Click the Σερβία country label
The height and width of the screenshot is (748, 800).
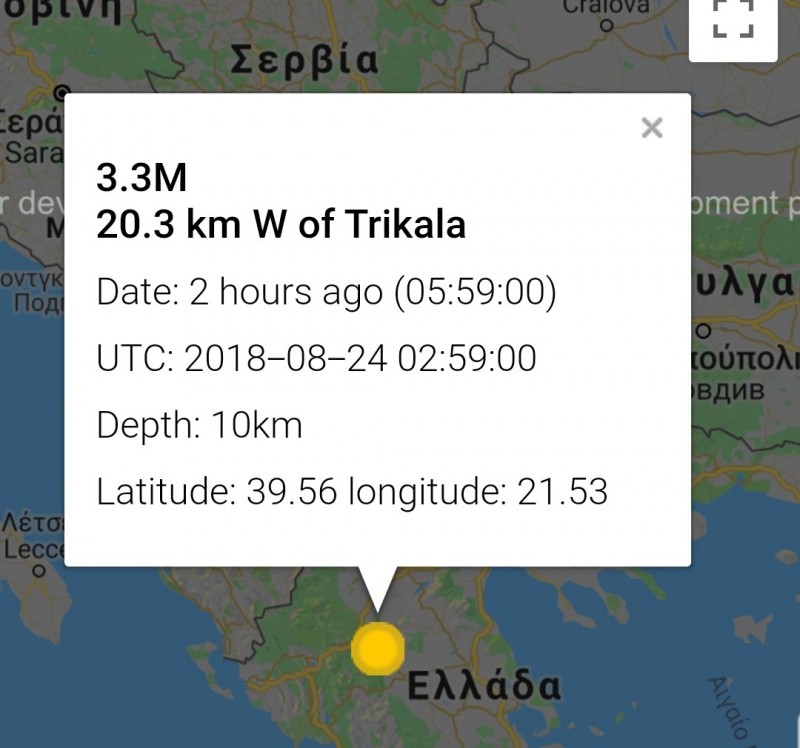coord(304,61)
